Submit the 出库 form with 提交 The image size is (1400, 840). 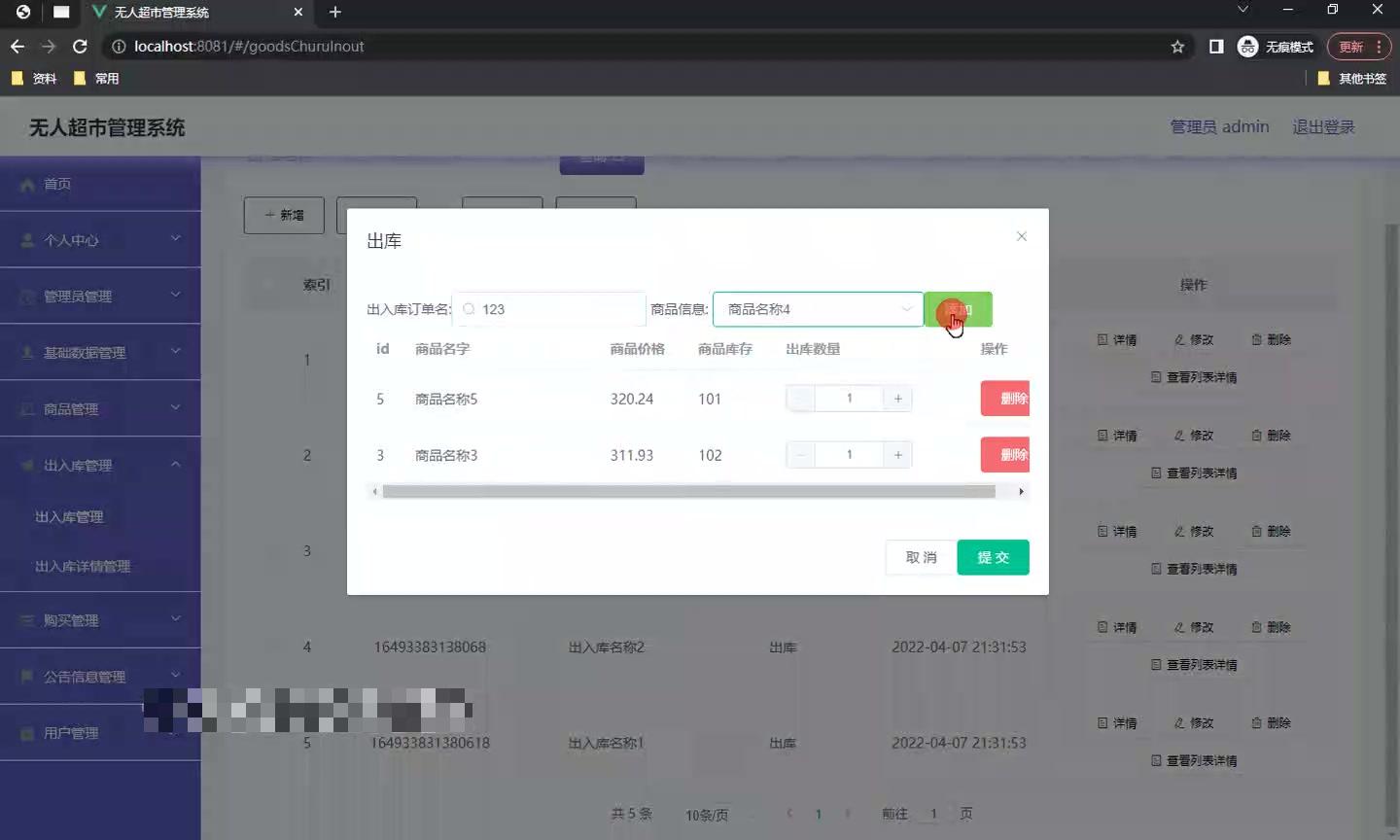[x=993, y=557]
